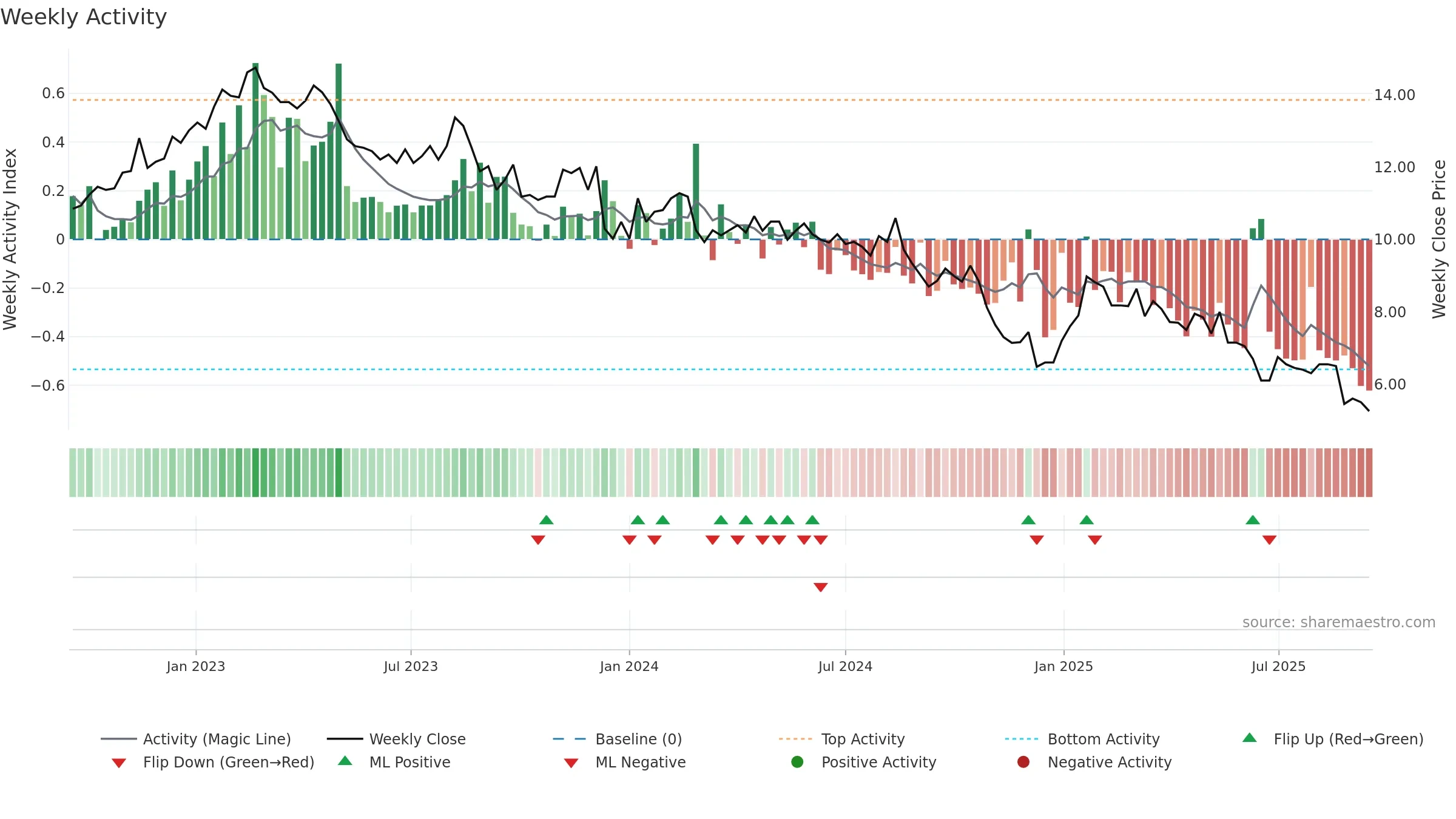The image size is (1456, 819).
Task: Toggle Activity (Magic Line) legend entry
Action: (196, 739)
